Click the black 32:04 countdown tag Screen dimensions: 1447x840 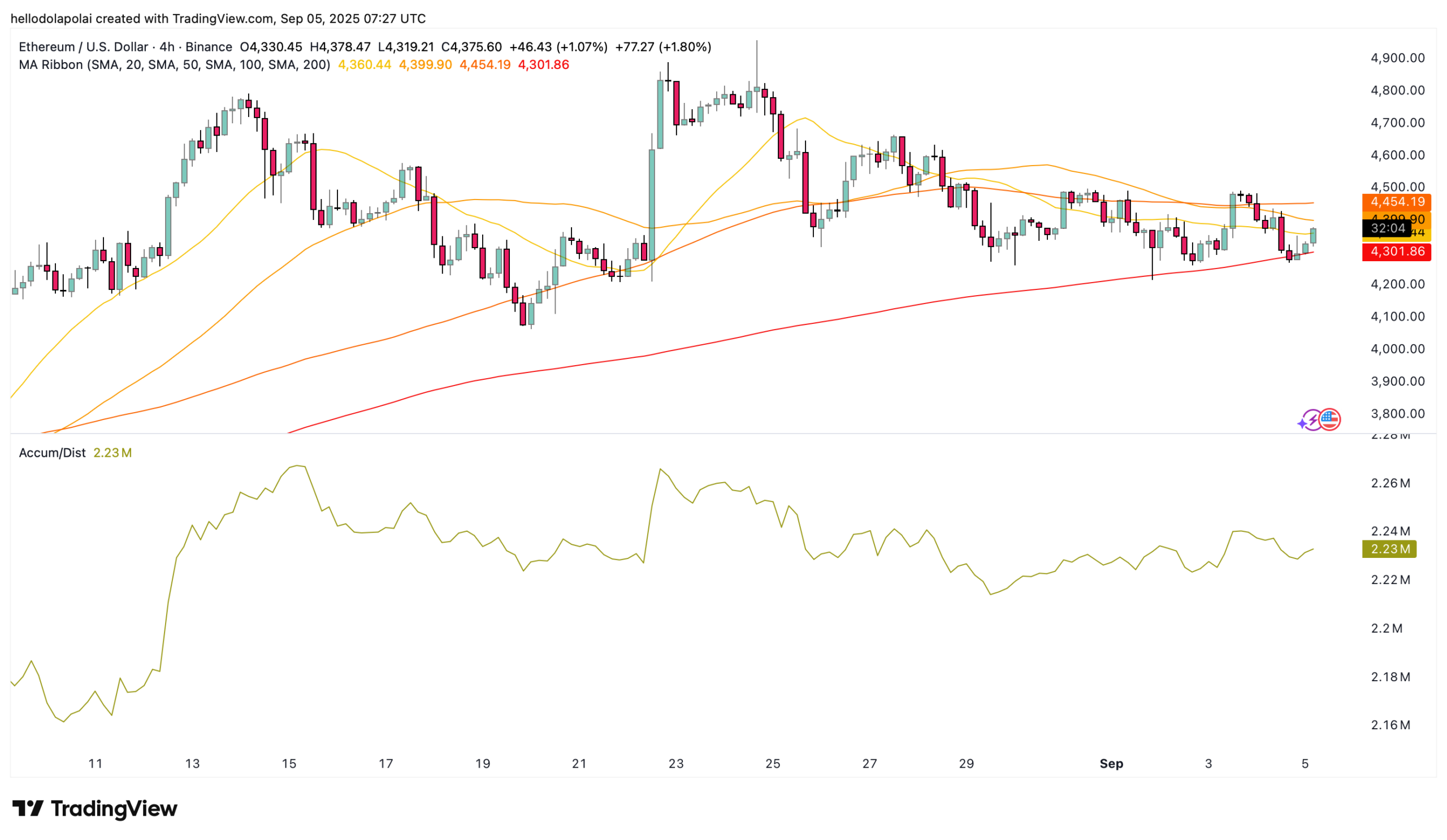pos(1387,228)
